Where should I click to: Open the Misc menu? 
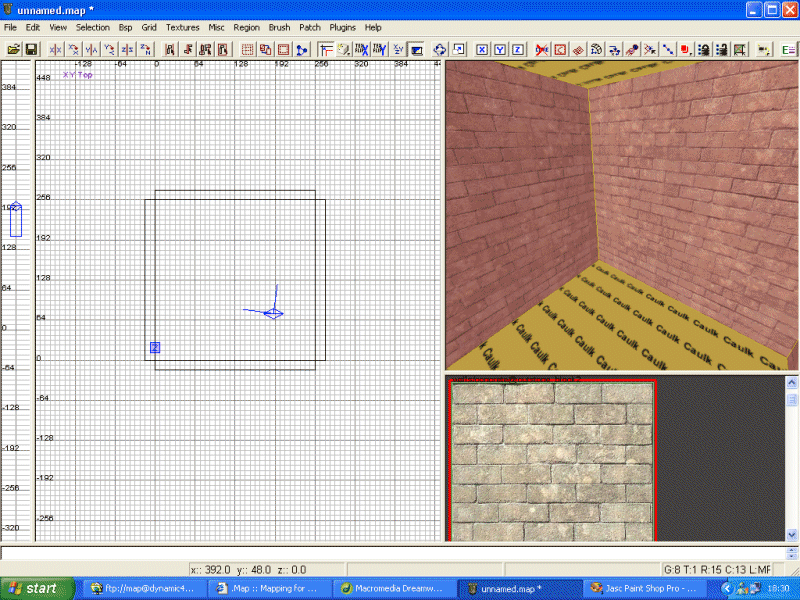click(x=216, y=28)
